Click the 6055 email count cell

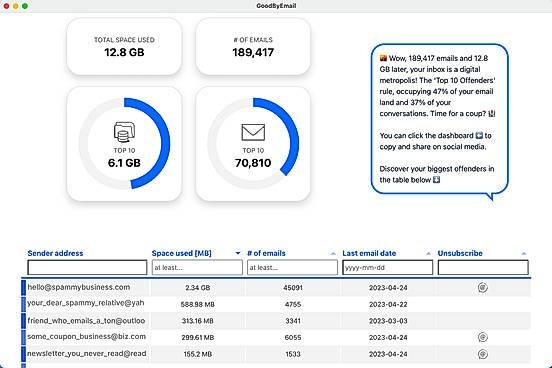[x=293, y=337]
